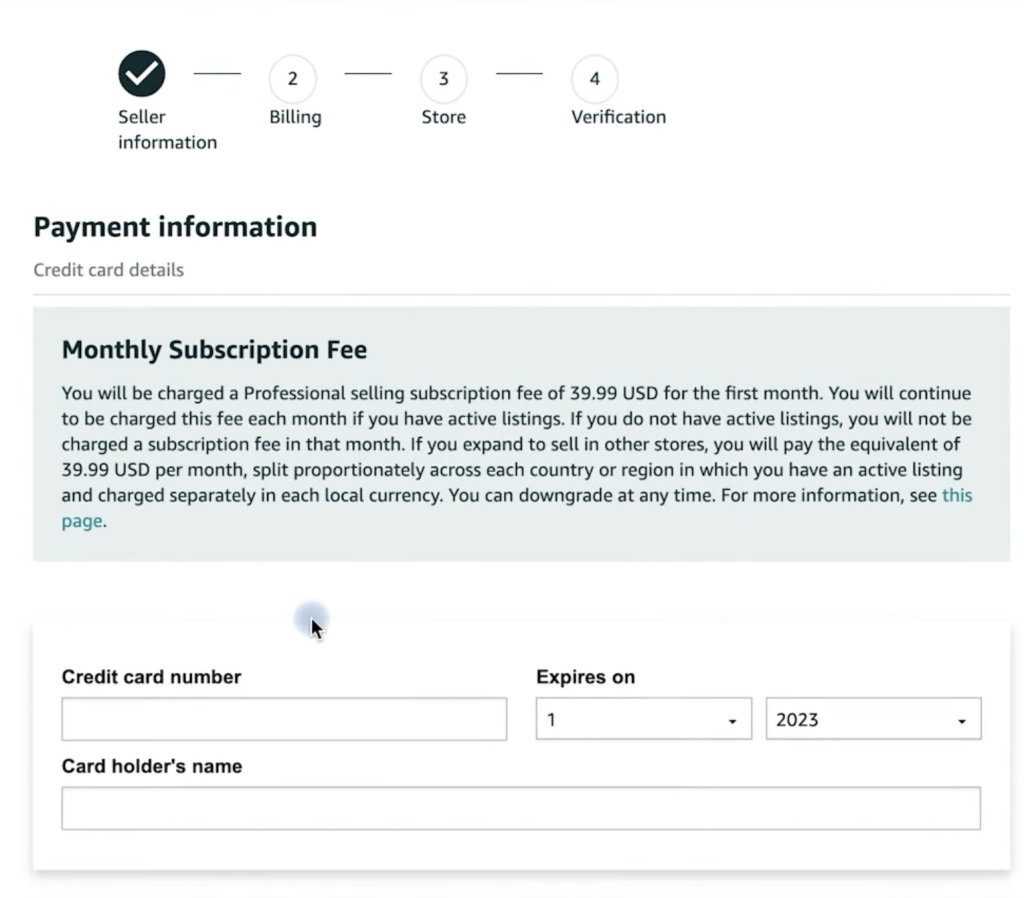This screenshot has height=898, width=1024.
Task: Click the Expires on label
Action: point(585,677)
